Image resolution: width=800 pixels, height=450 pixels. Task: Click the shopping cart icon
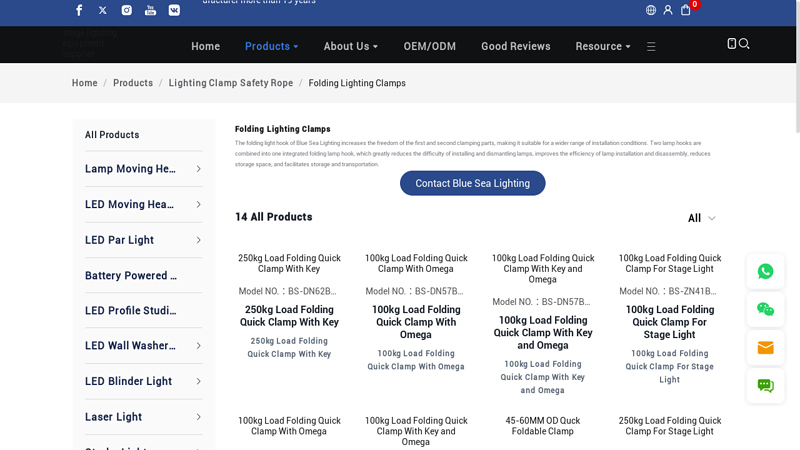[686, 10]
